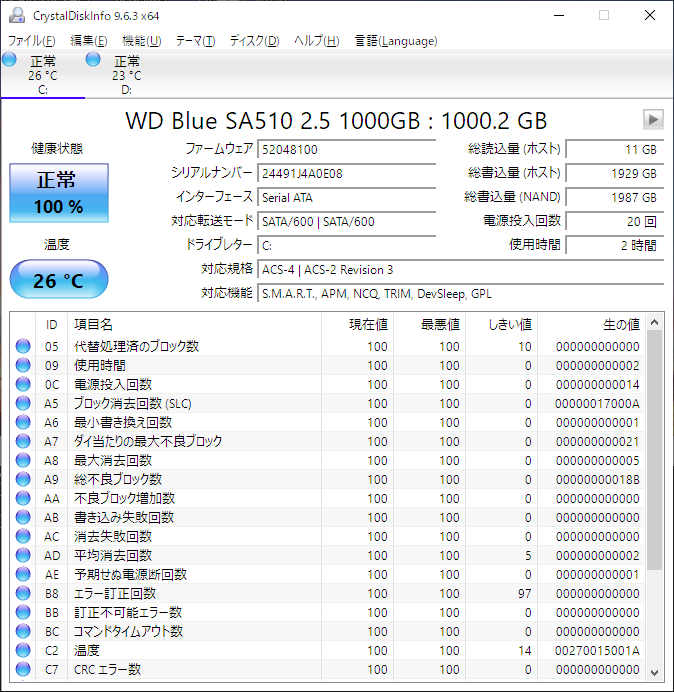Click status orb of row BB 訂正不可能エラー数

coord(23,613)
